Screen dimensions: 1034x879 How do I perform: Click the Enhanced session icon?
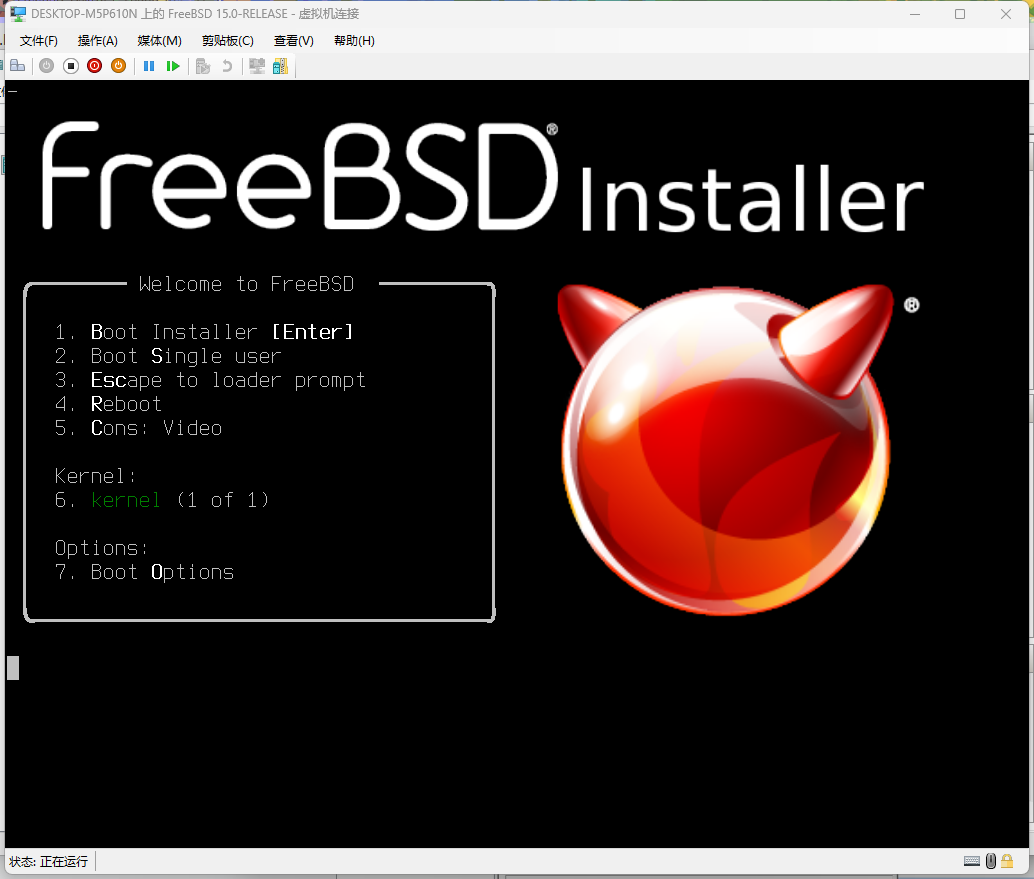point(257,66)
